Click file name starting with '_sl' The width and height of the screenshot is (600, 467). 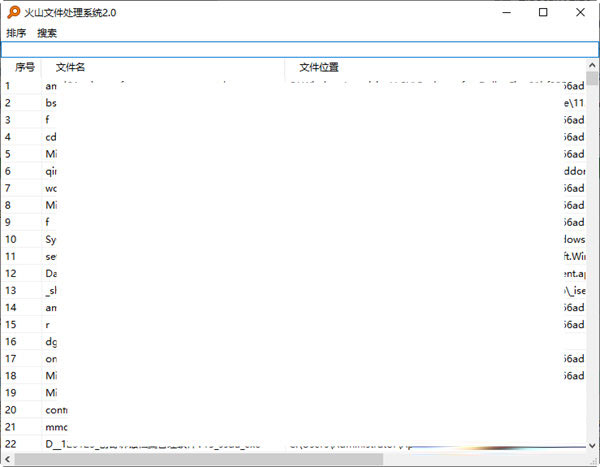(51, 291)
